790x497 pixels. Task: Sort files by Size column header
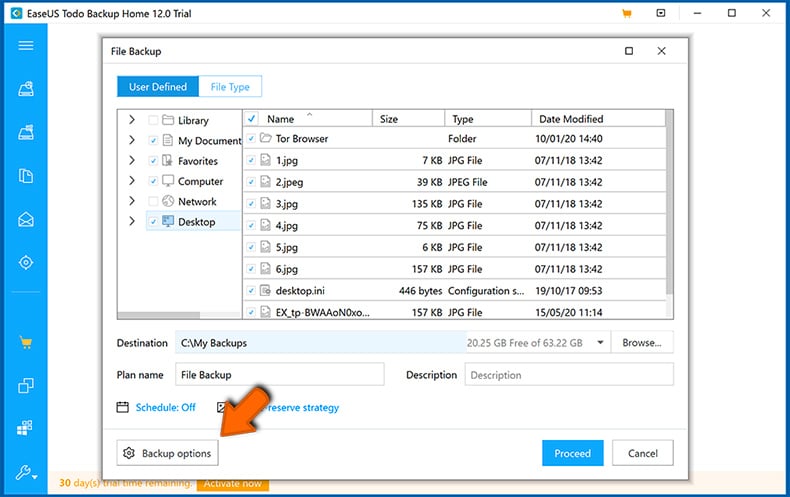point(409,118)
